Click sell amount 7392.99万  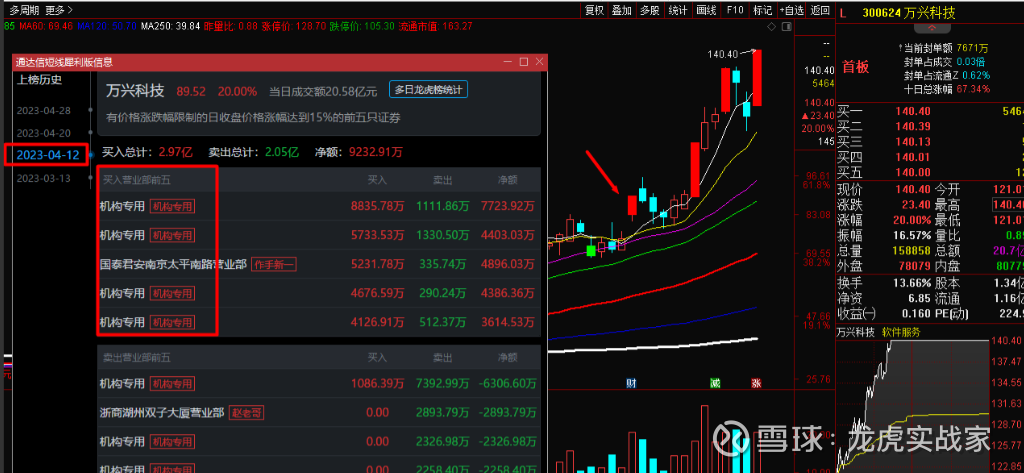tap(443, 383)
